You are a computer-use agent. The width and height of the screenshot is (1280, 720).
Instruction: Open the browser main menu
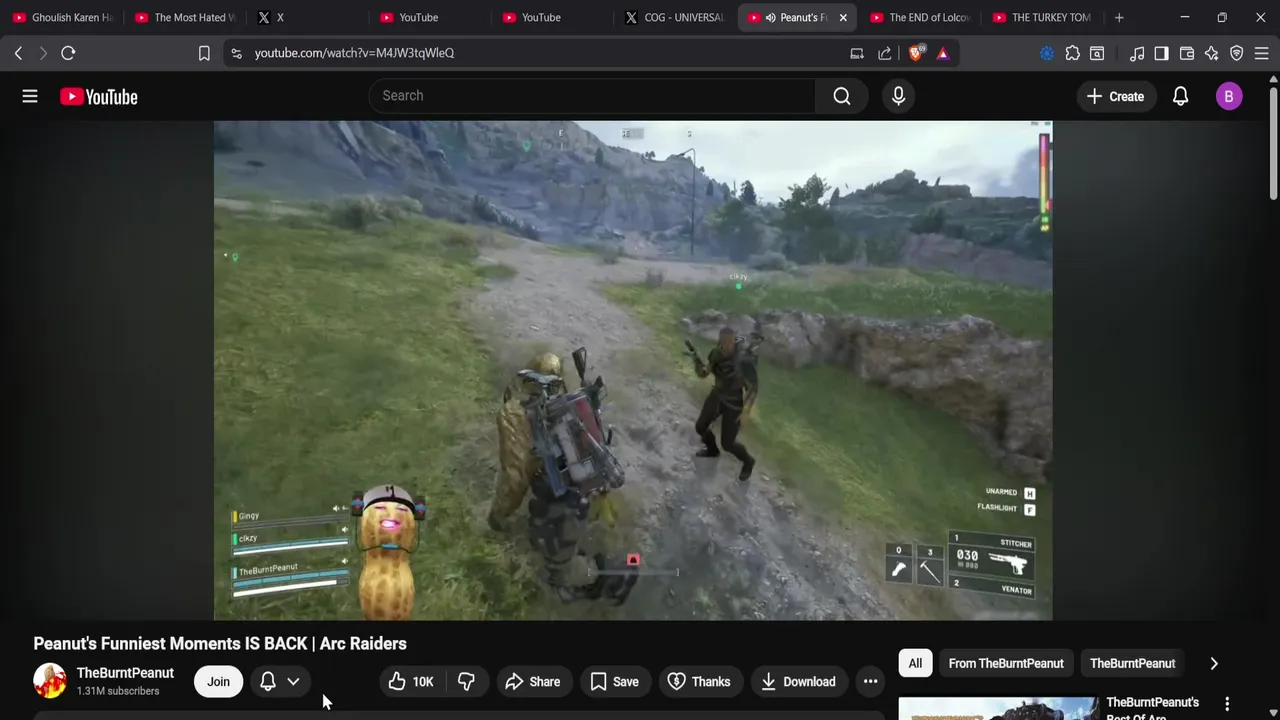[1262, 53]
